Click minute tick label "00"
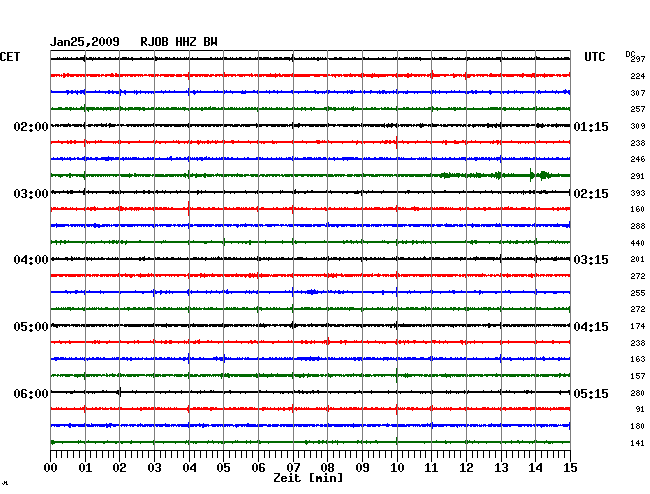The image size is (650, 494). (51, 468)
